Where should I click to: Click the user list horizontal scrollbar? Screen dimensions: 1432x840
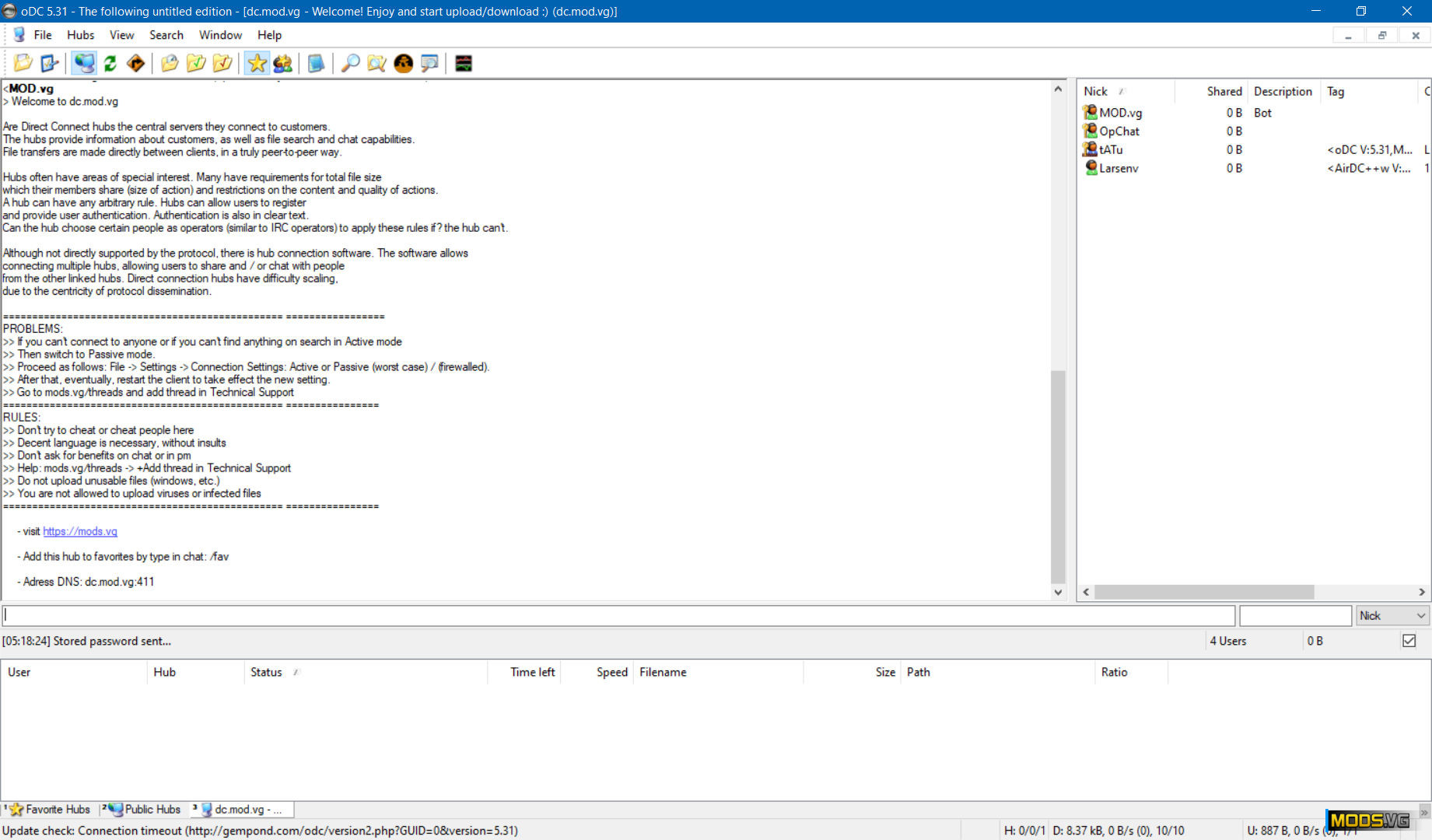coord(1203,592)
